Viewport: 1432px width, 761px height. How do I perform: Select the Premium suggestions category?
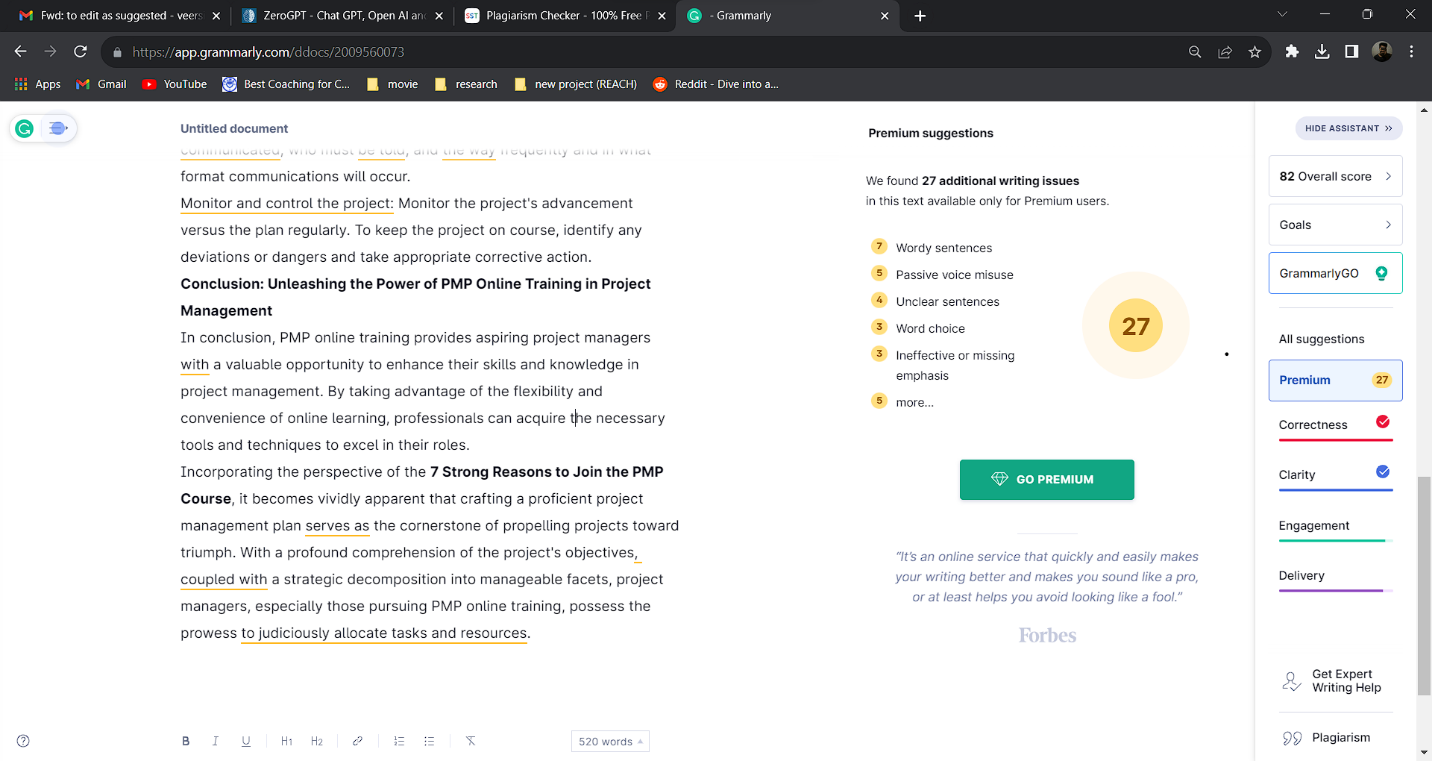click(1335, 380)
